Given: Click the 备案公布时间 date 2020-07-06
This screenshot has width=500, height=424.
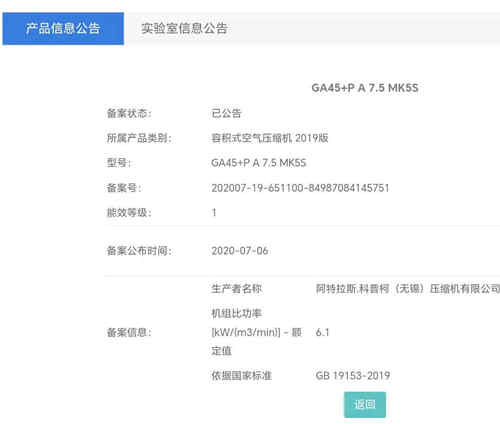Looking at the screenshot, I should click(240, 251).
